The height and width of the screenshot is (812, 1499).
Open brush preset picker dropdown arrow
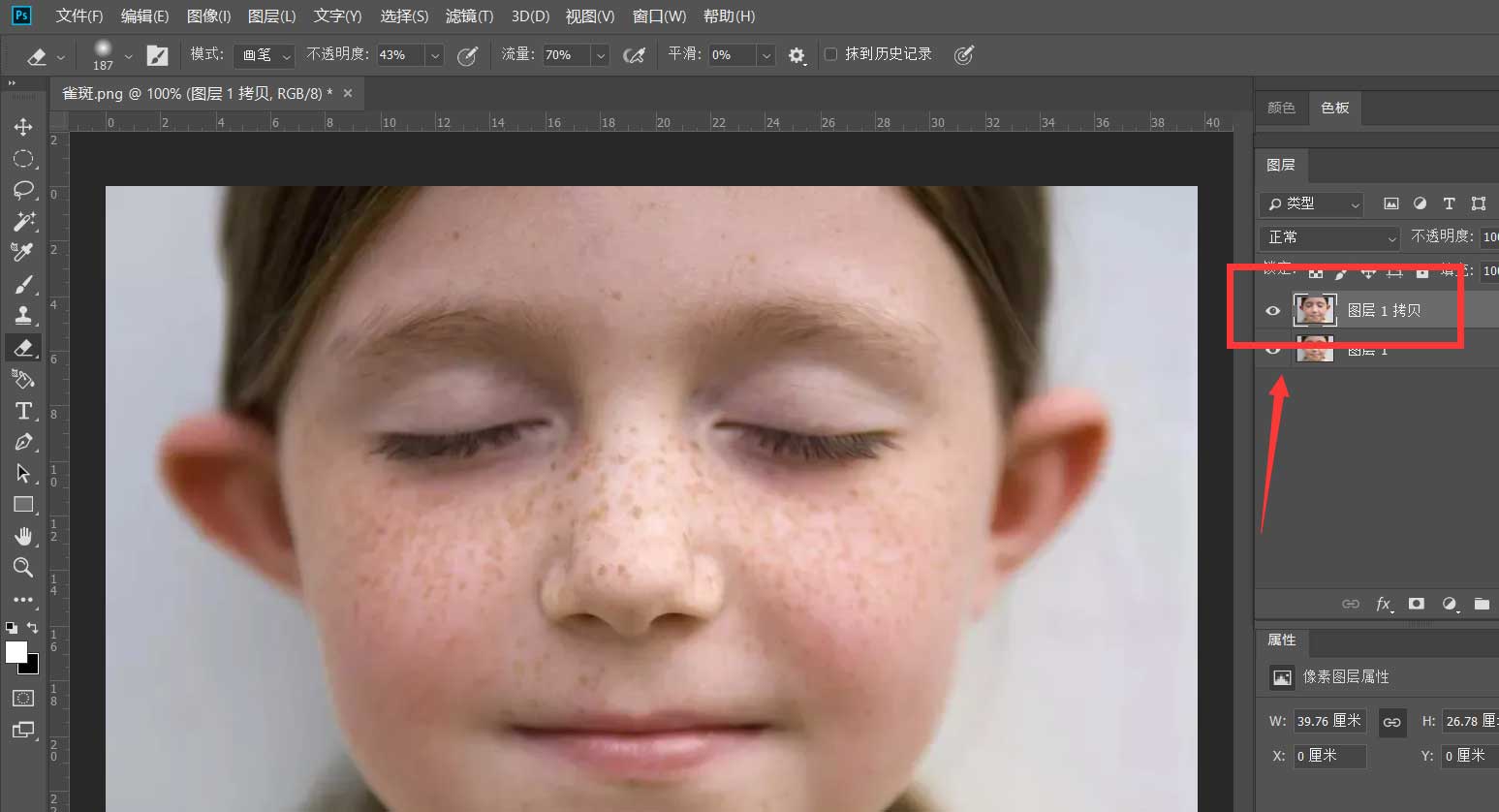point(128,56)
